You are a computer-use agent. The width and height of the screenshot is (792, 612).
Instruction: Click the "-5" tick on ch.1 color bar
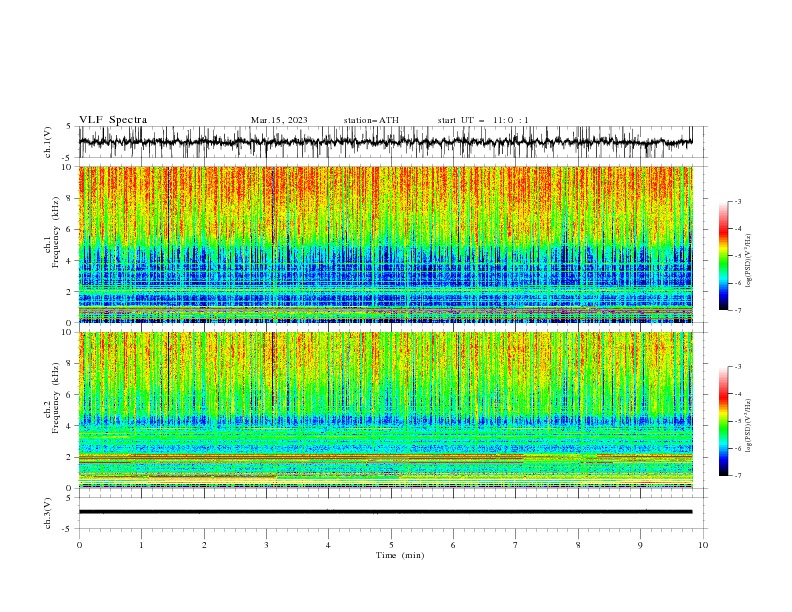click(x=737, y=256)
